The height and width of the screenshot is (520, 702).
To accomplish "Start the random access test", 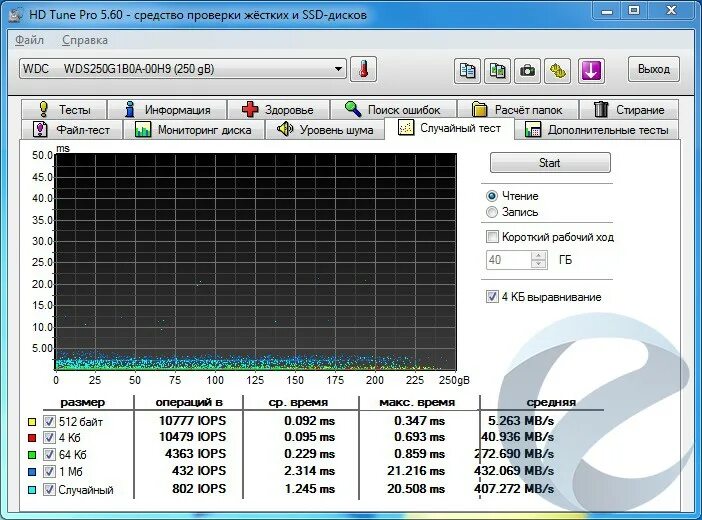I will pyautogui.click(x=550, y=163).
